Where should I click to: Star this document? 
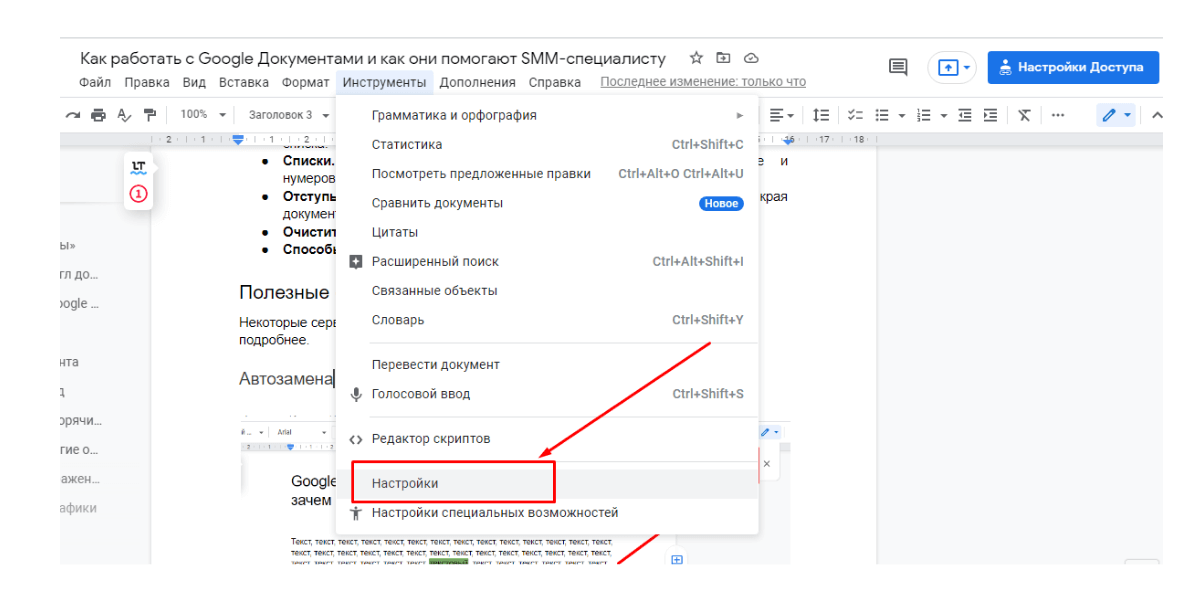coord(697,58)
